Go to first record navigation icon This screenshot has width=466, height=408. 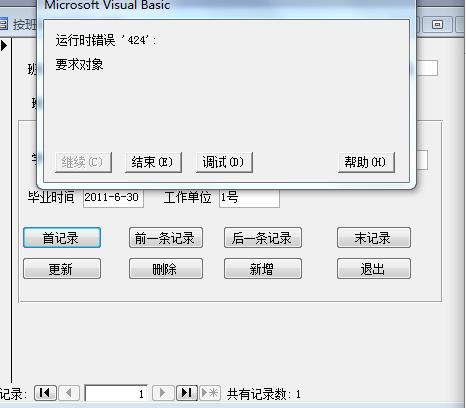pyautogui.click(x=45, y=393)
